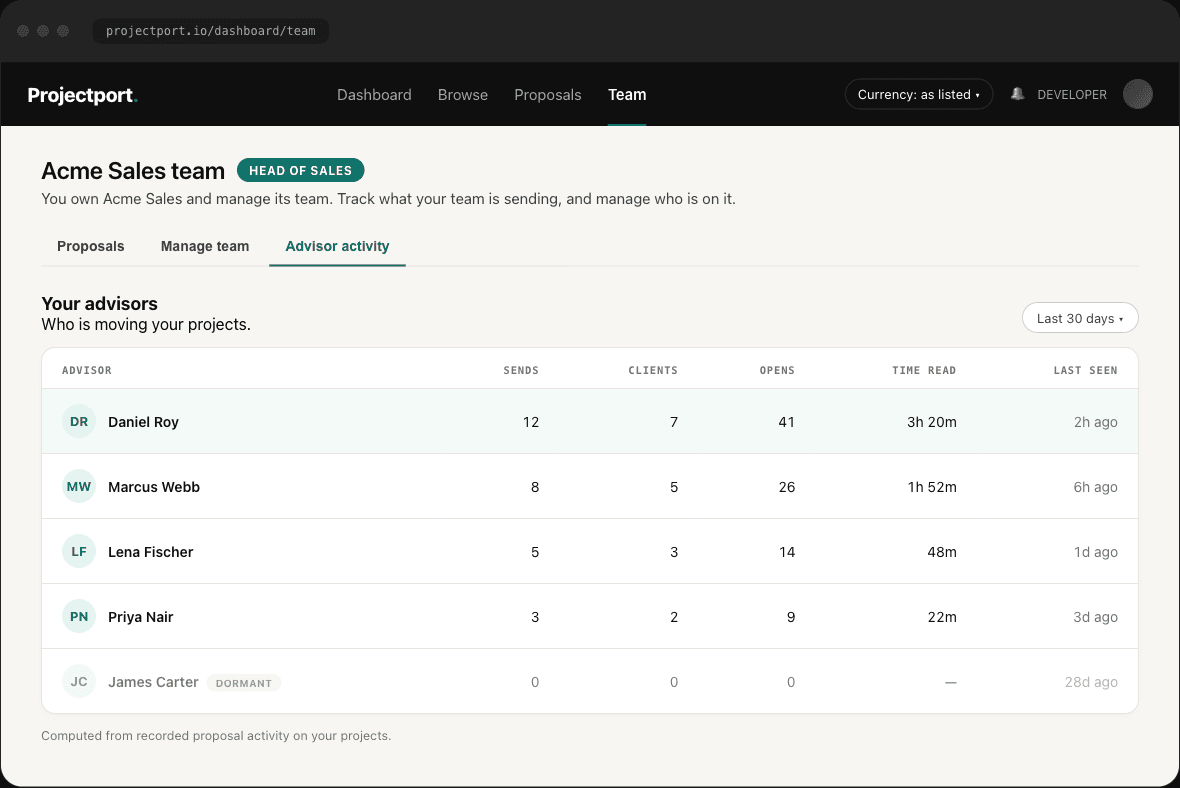Click Lena Fischer's opens value 14

point(786,552)
